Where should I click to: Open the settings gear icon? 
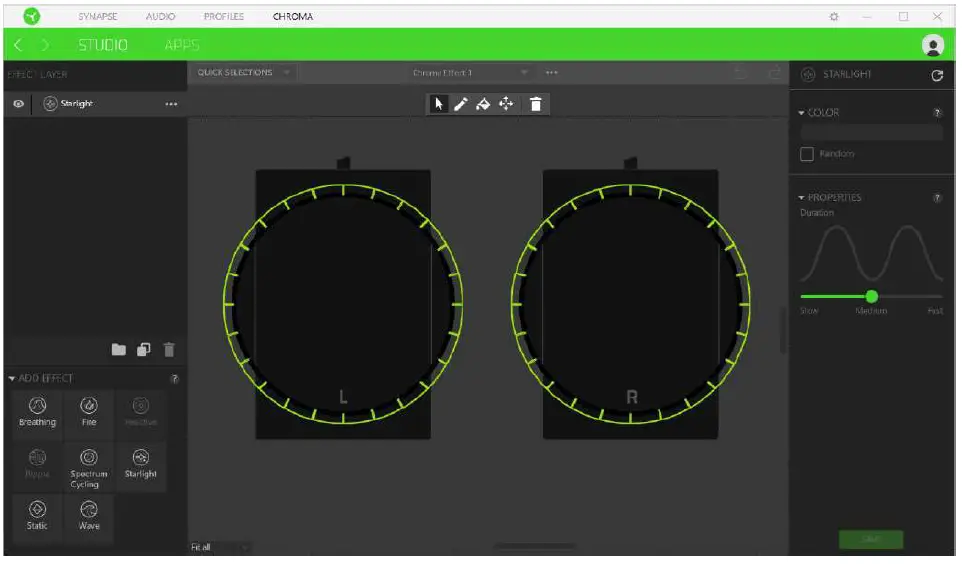[833, 17]
